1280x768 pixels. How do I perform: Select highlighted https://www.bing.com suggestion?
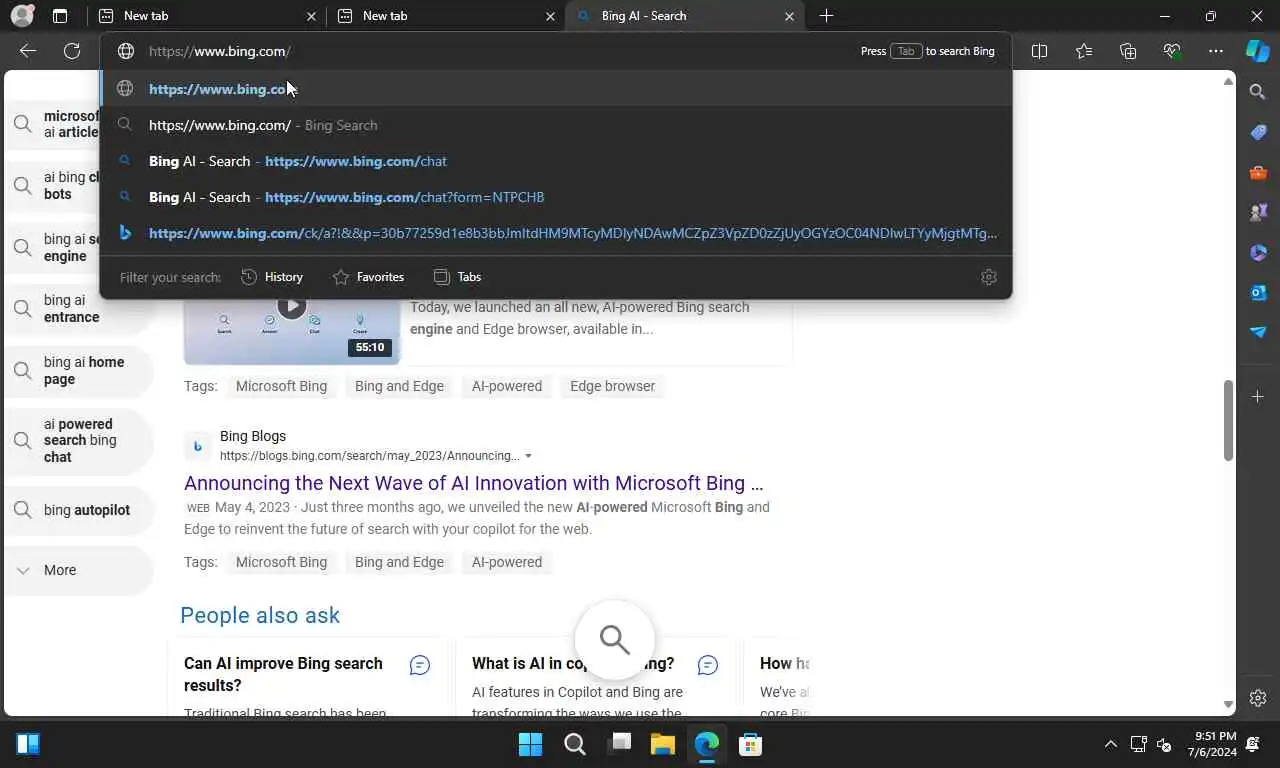[556, 89]
